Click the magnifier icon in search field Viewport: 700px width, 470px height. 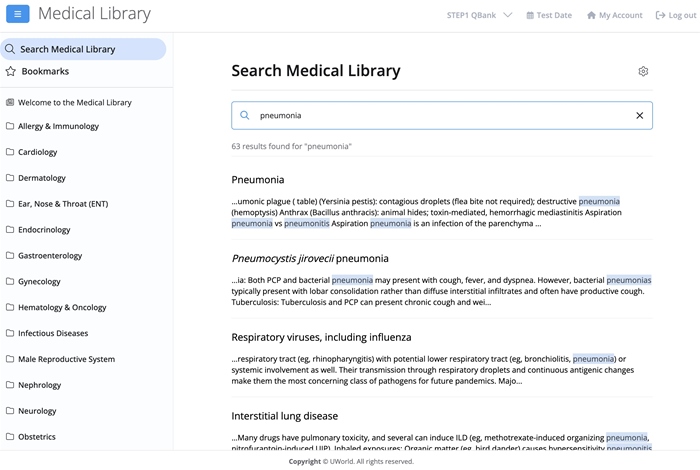tap(245, 115)
